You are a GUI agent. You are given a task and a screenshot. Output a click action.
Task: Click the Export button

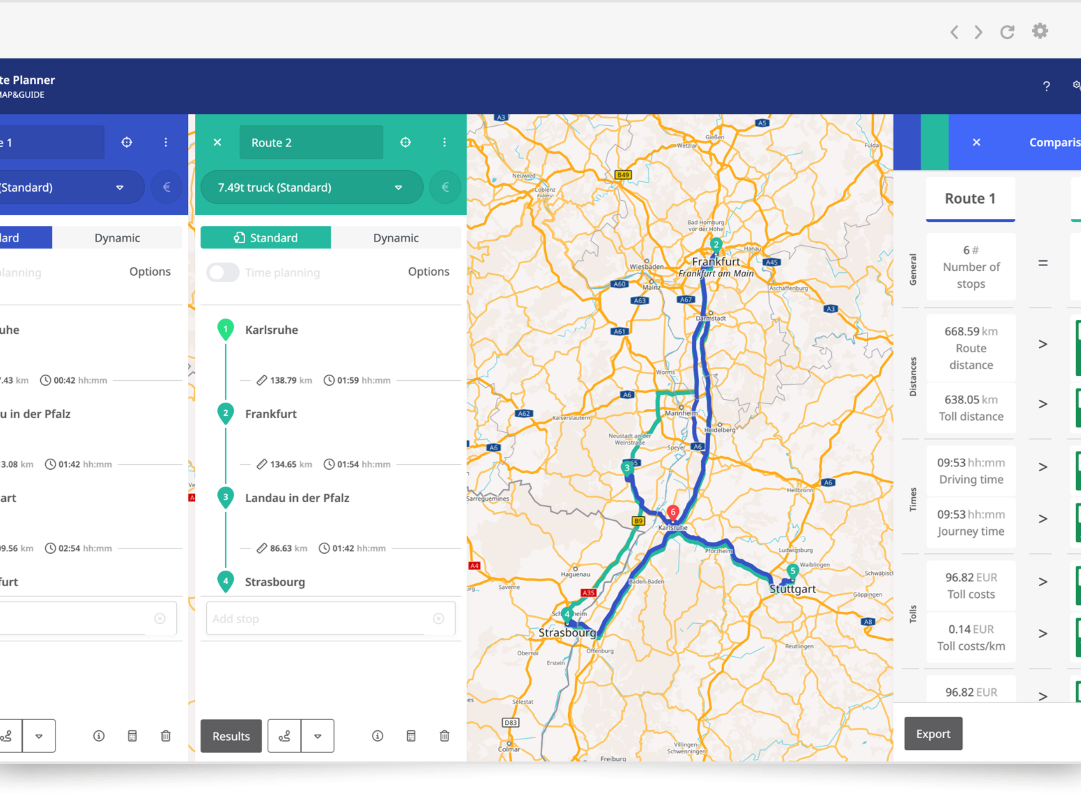coord(933,734)
